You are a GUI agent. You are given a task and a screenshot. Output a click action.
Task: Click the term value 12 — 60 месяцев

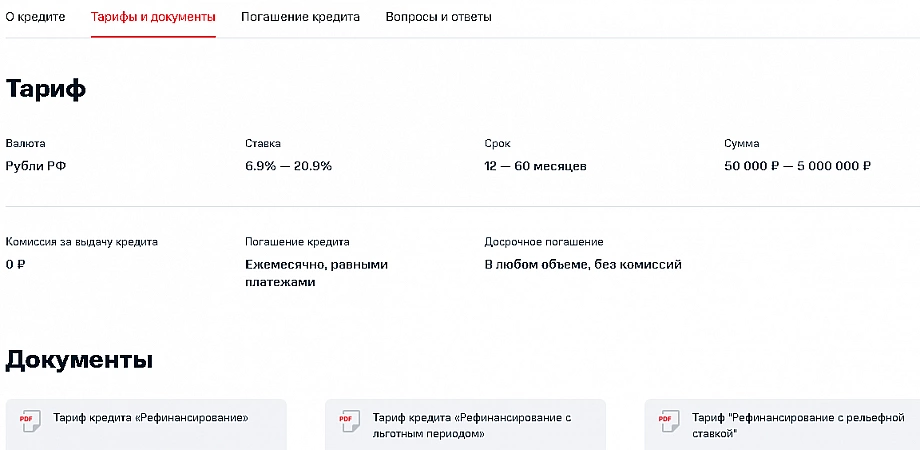pyautogui.click(x=535, y=166)
